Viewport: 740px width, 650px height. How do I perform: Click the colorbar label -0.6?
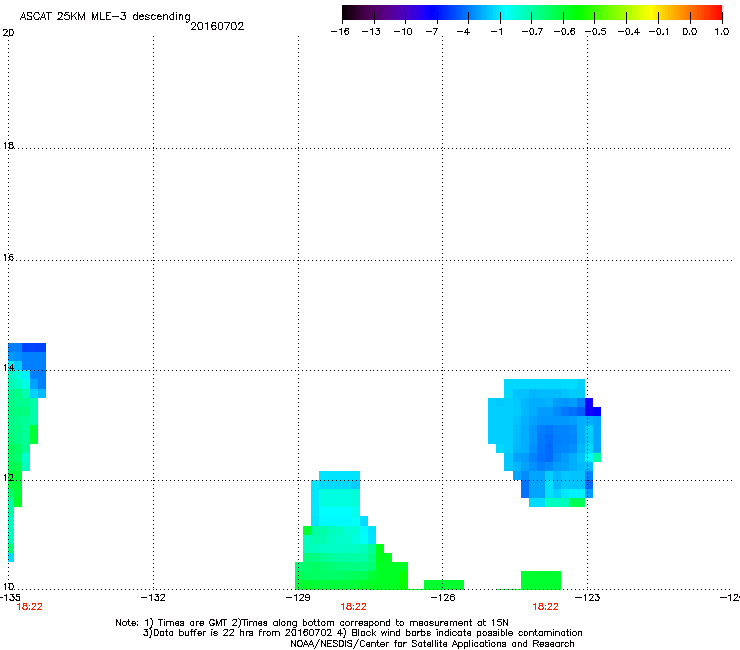[564, 32]
